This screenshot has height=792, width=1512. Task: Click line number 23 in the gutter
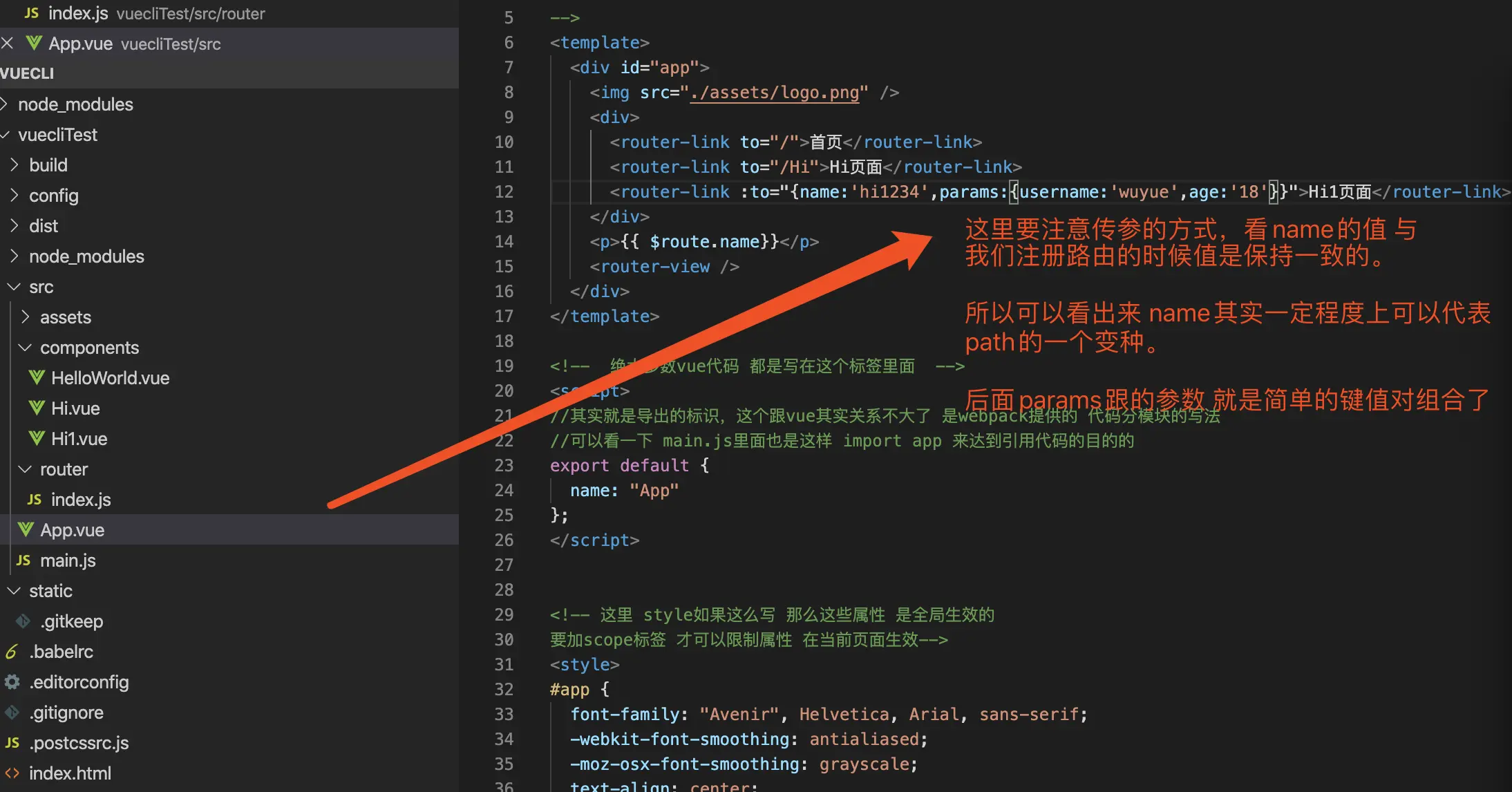[x=504, y=465]
